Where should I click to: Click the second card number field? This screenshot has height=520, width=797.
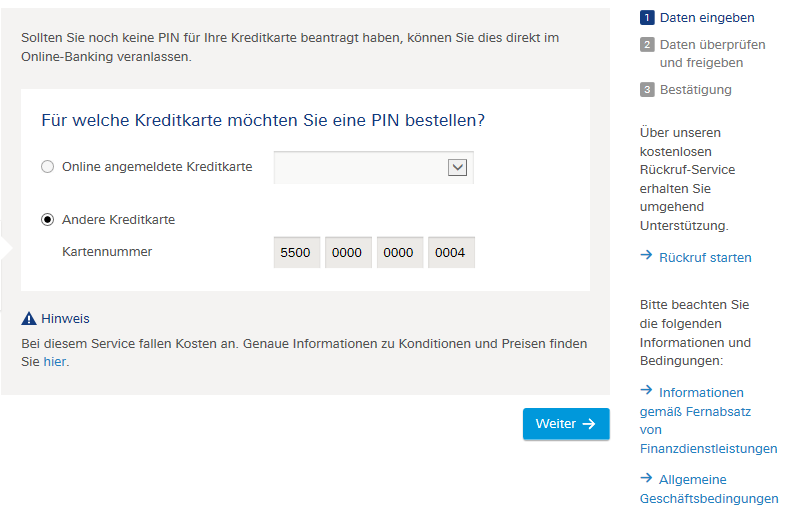pyautogui.click(x=348, y=252)
